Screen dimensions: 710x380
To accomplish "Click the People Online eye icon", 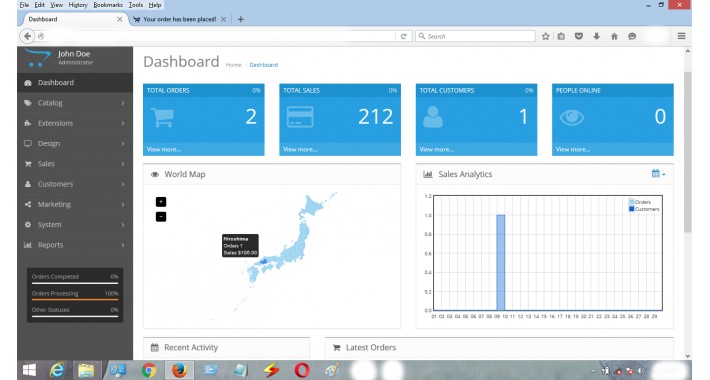I will pos(571,118).
